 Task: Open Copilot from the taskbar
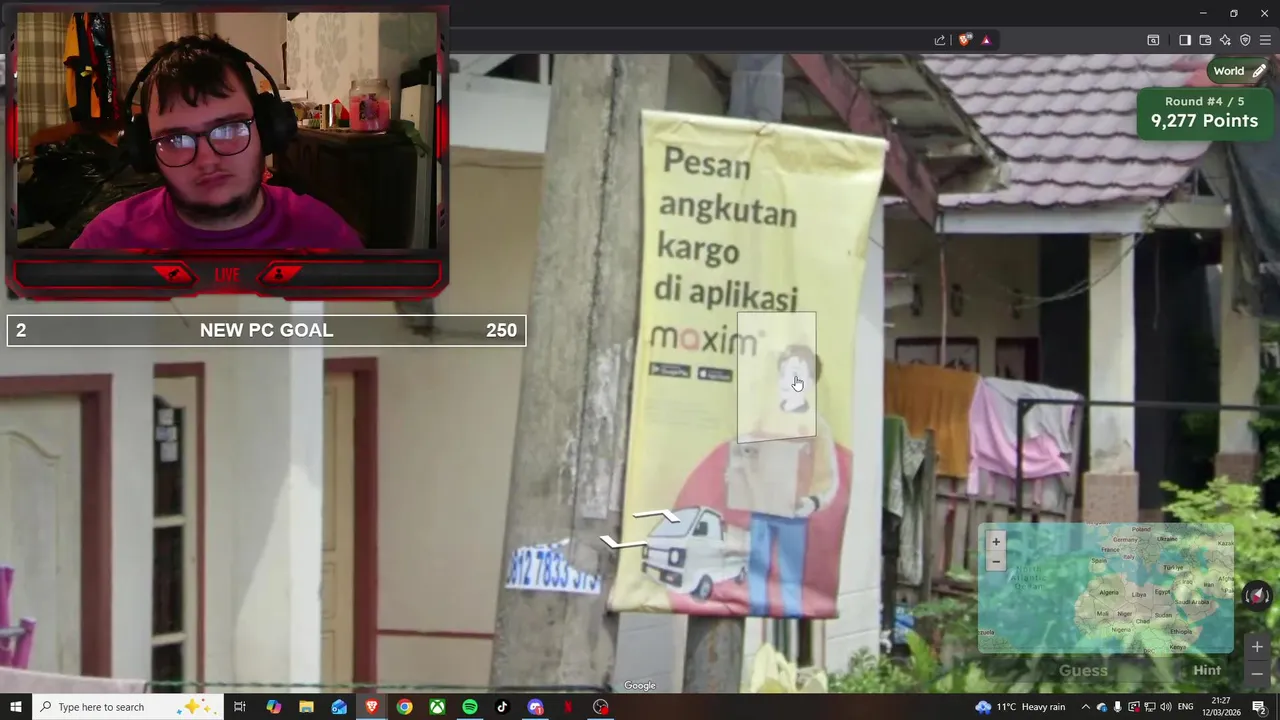(x=273, y=707)
